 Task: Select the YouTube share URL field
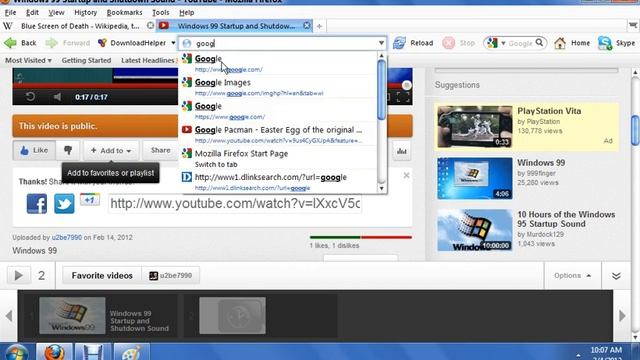click(x=235, y=204)
